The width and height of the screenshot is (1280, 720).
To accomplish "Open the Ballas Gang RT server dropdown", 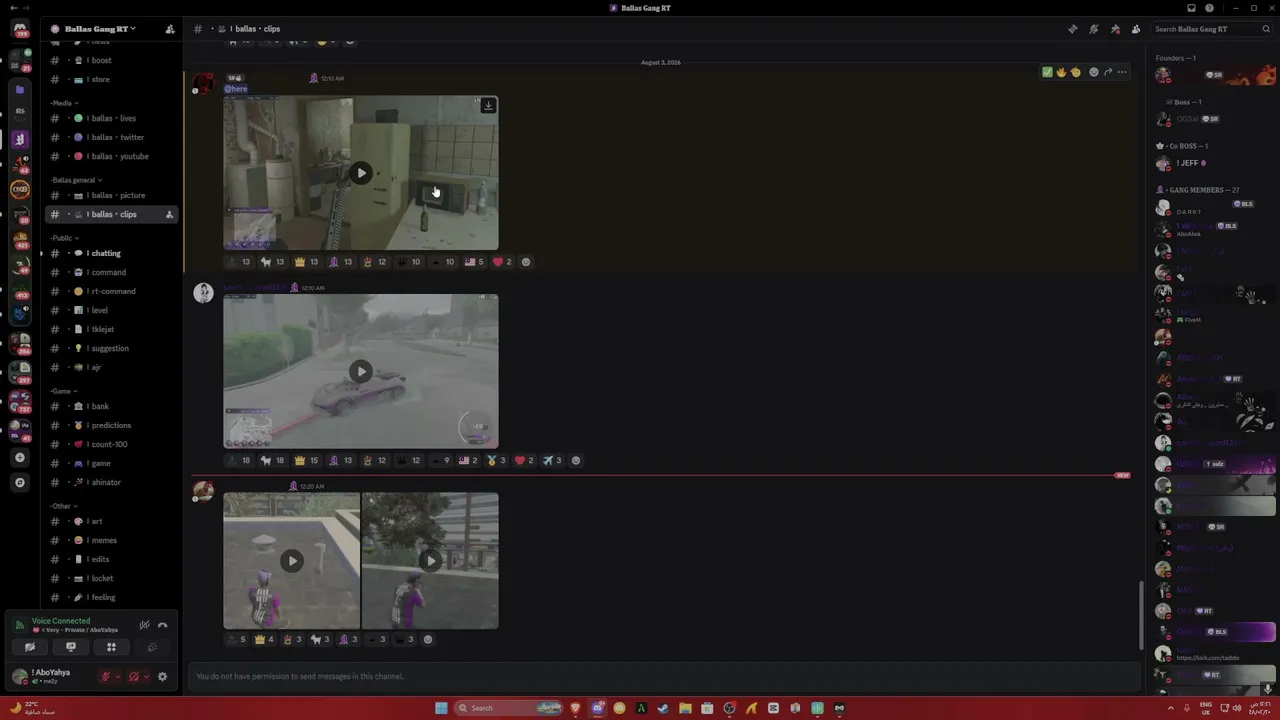I will (x=100, y=29).
